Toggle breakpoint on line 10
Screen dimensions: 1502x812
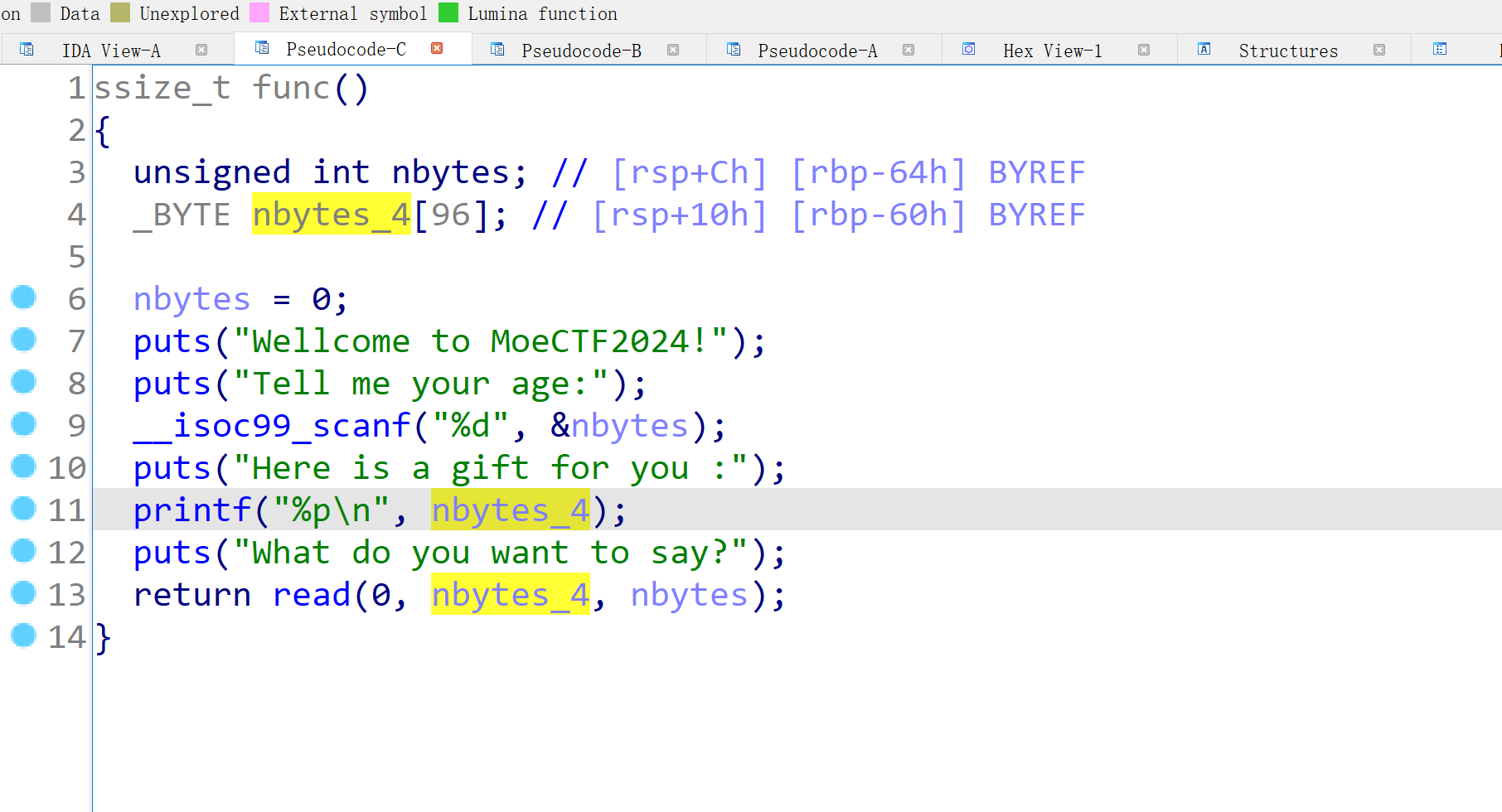click(x=23, y=466)
